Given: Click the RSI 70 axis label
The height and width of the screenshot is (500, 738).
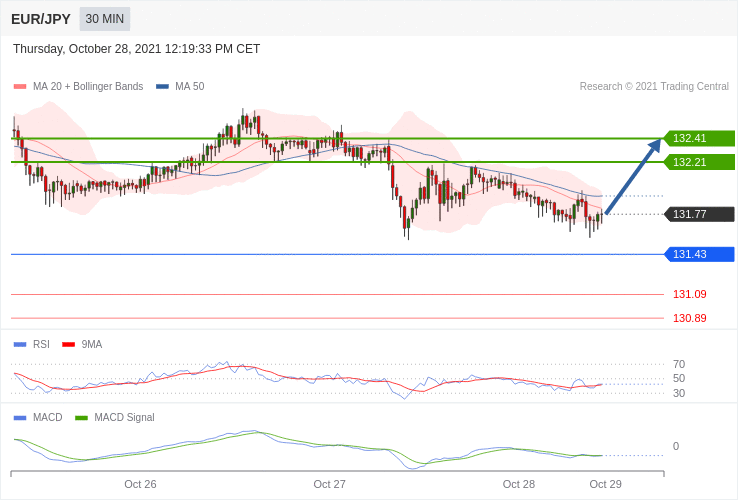Looking at the screenshot, I should (x=679, y=364).
